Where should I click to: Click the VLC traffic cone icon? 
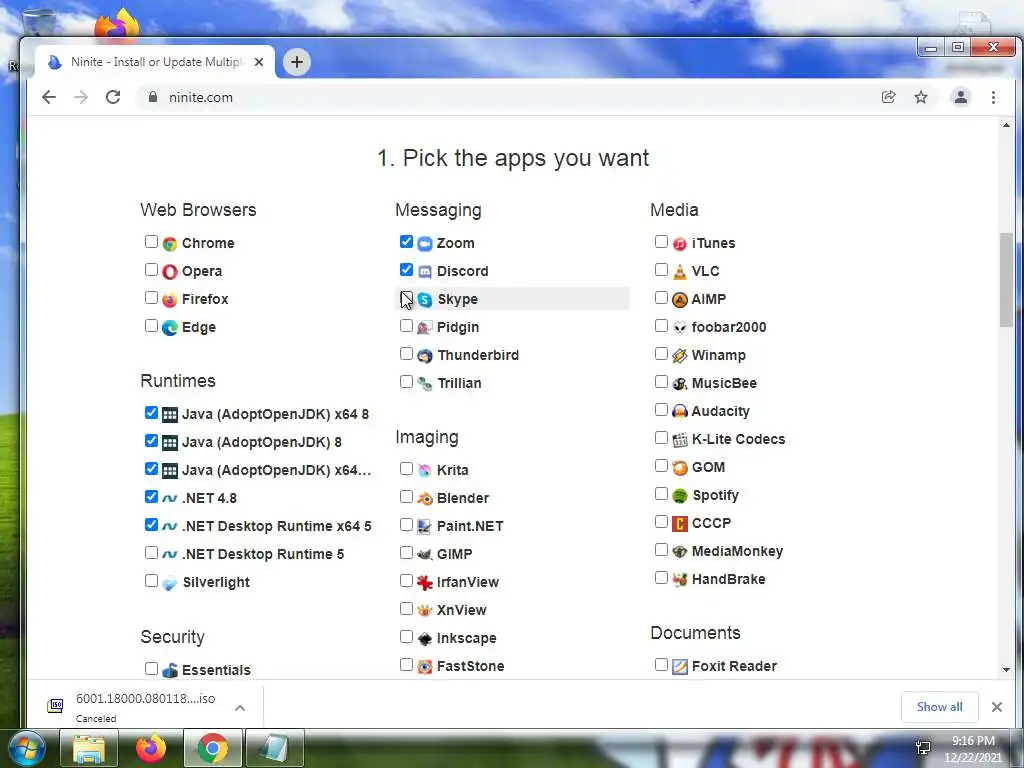pyautogui.click(x=680, y=272)
